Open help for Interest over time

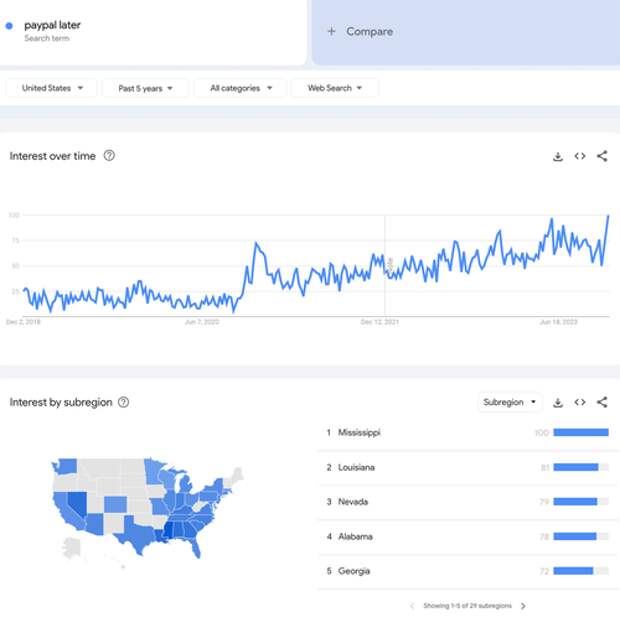click(109, 155)
